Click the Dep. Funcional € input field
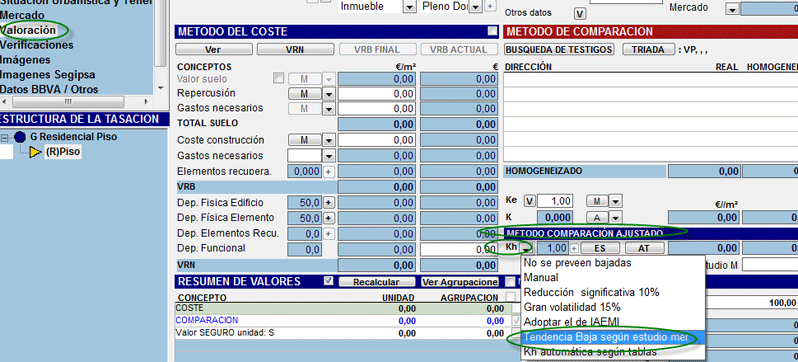 459,249
